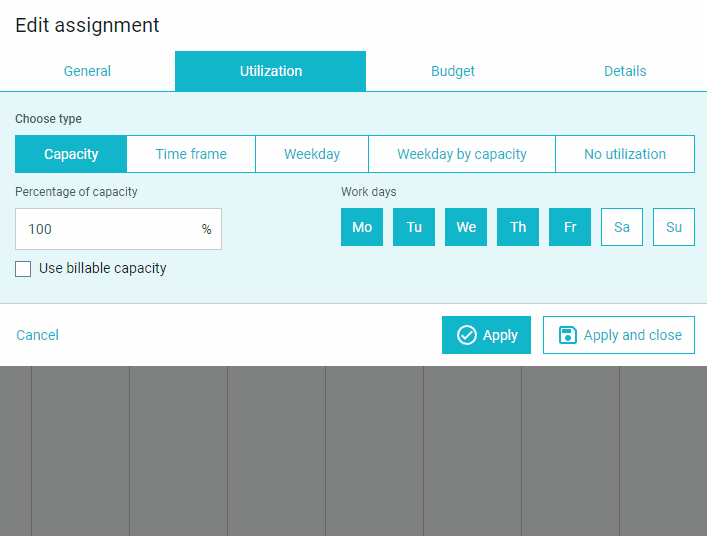Click the 'Use billable capacity' label text
This screenshot has width=707, height=536.
click(x=103, y=268)
